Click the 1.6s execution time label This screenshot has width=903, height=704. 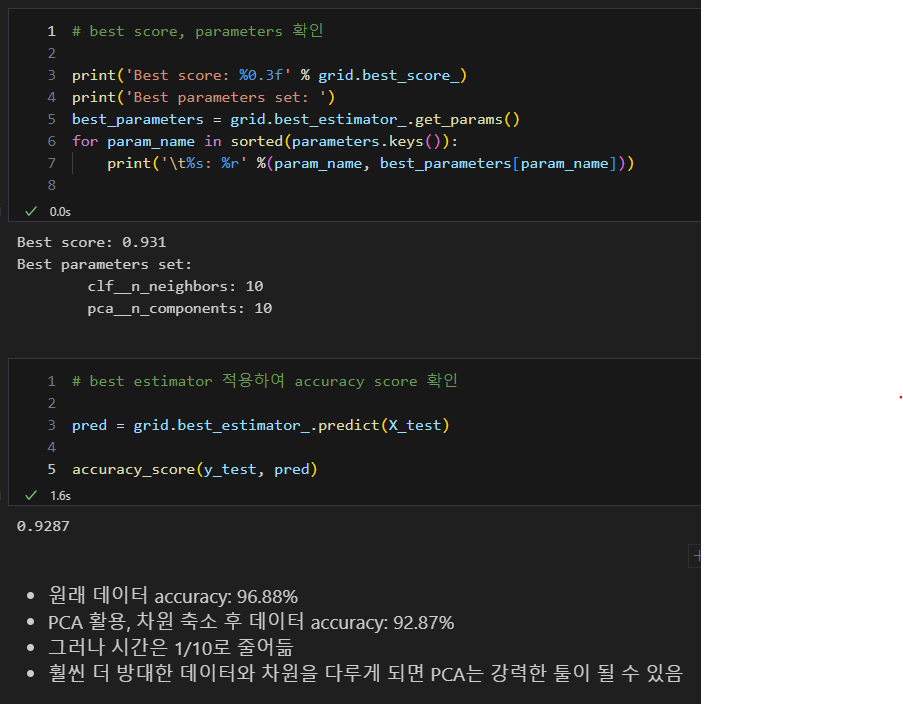pyautogui.click(x=60, y=496)
